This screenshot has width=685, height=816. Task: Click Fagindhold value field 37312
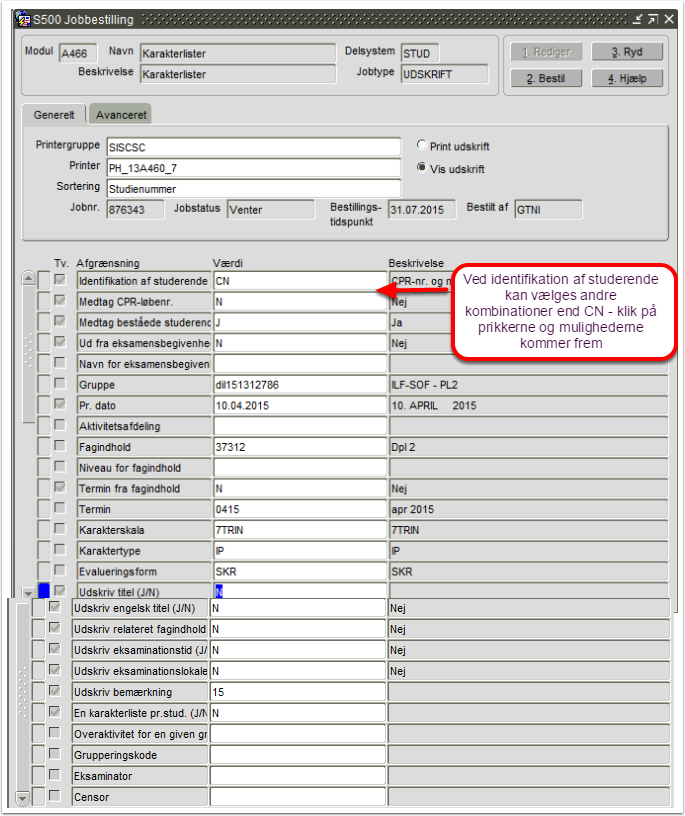(x=300, y=447)
